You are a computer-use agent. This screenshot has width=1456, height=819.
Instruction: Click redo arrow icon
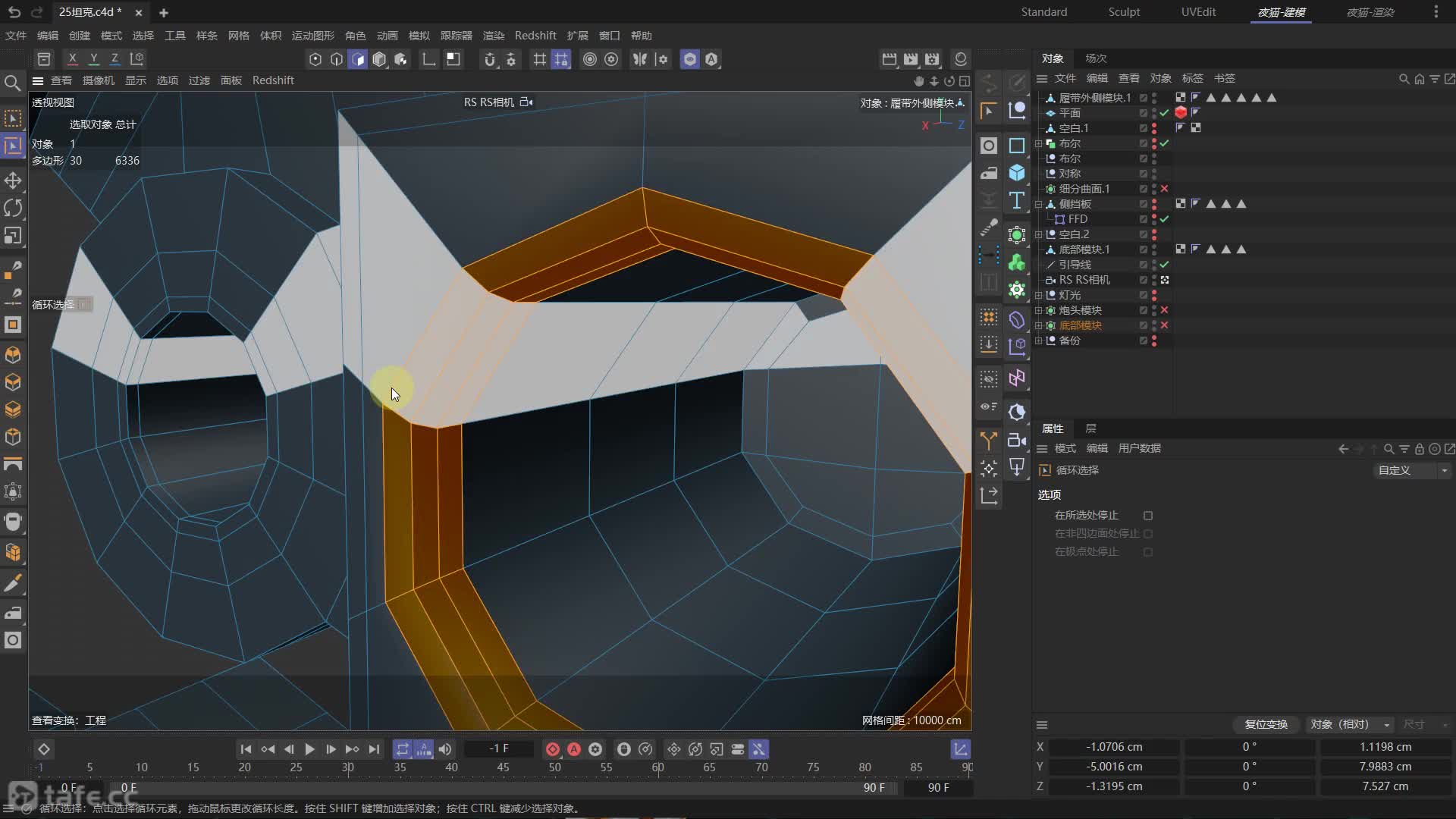37,12
